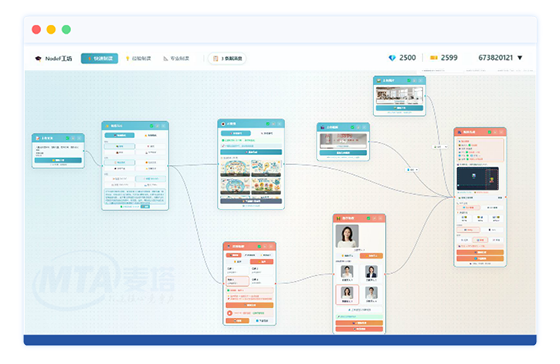Click the dark download button below image grid

(251, 201)
